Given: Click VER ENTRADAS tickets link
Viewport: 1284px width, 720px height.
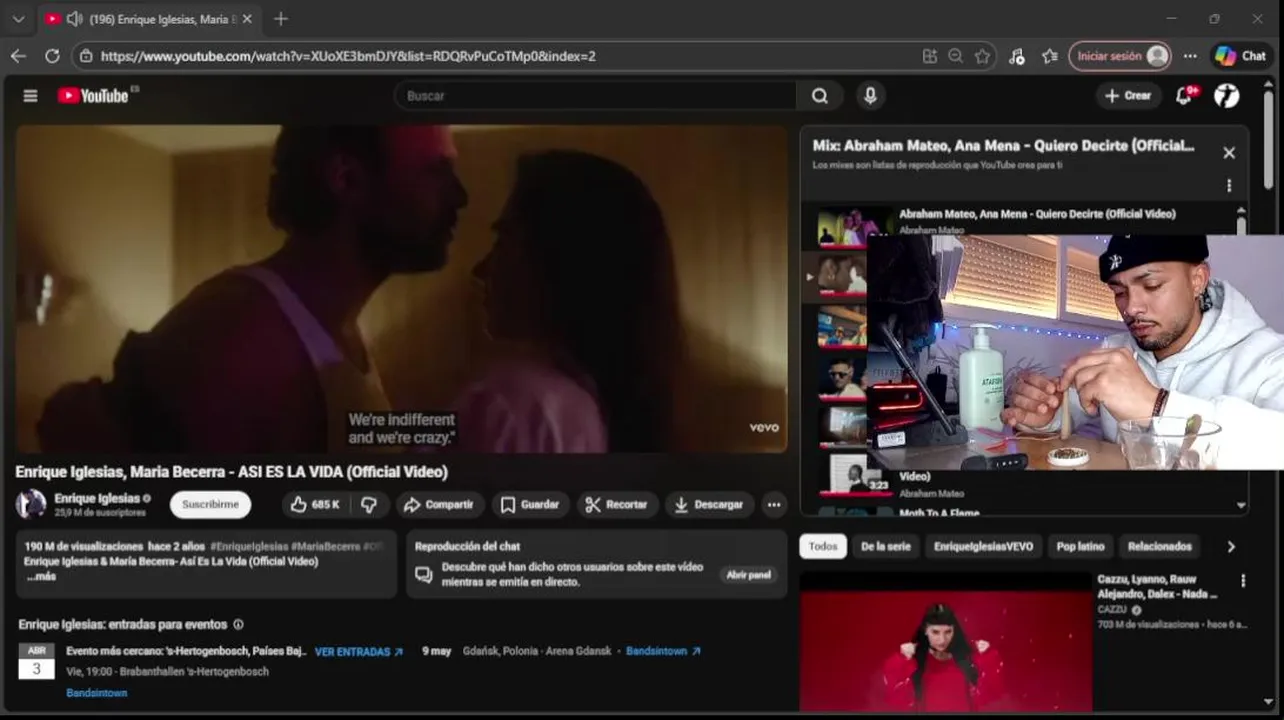Looking at the screenshot, I should [x=359, y=652].
